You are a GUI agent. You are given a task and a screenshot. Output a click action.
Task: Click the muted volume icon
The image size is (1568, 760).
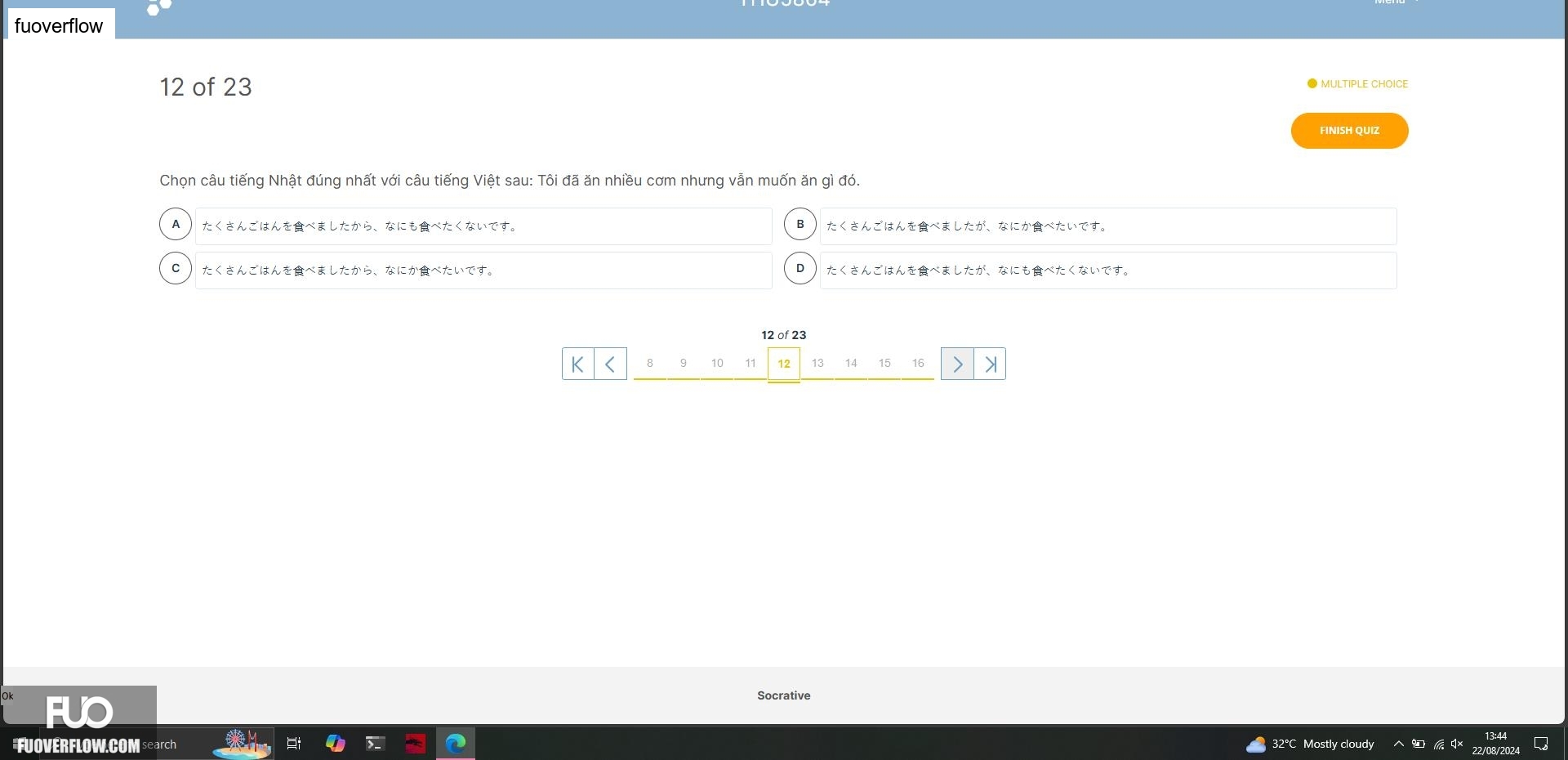tap(1457, 744)
